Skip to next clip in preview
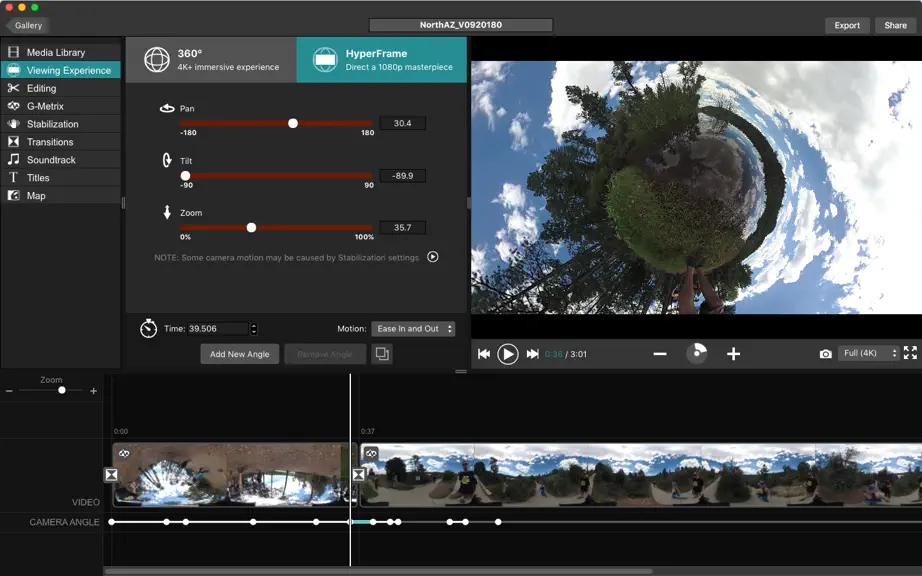Viewport: 922px width, 576px height. pyautogui.click(x=532, y=354)
